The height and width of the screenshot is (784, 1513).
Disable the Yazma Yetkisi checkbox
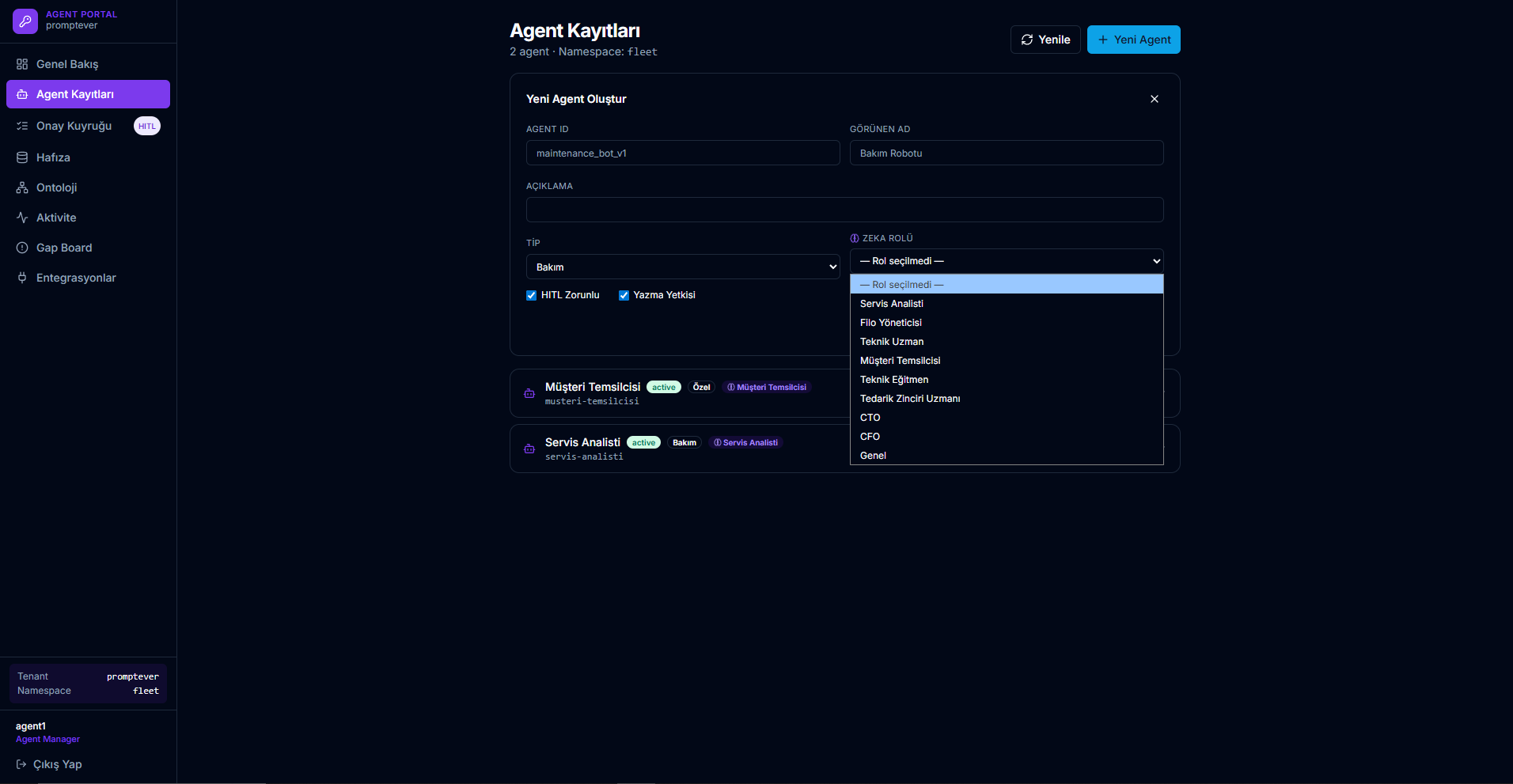pyautogui.click(x=624, y=294)
